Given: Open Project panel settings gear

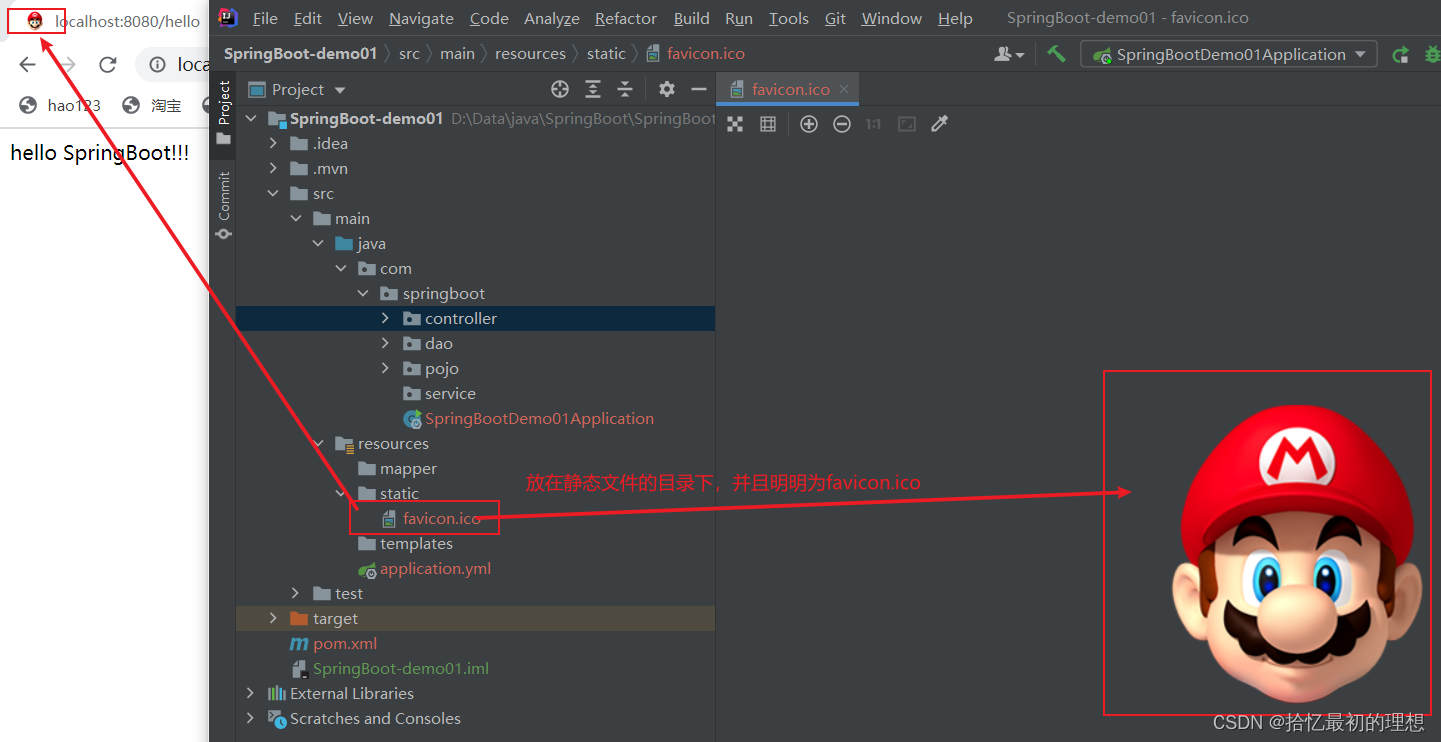Looking at the screenshot, I should pos(667,90).
